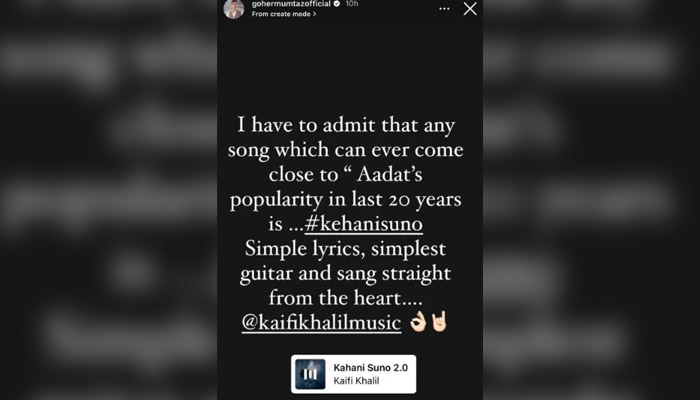Tap the blurred area right of the story

[591, 200]
